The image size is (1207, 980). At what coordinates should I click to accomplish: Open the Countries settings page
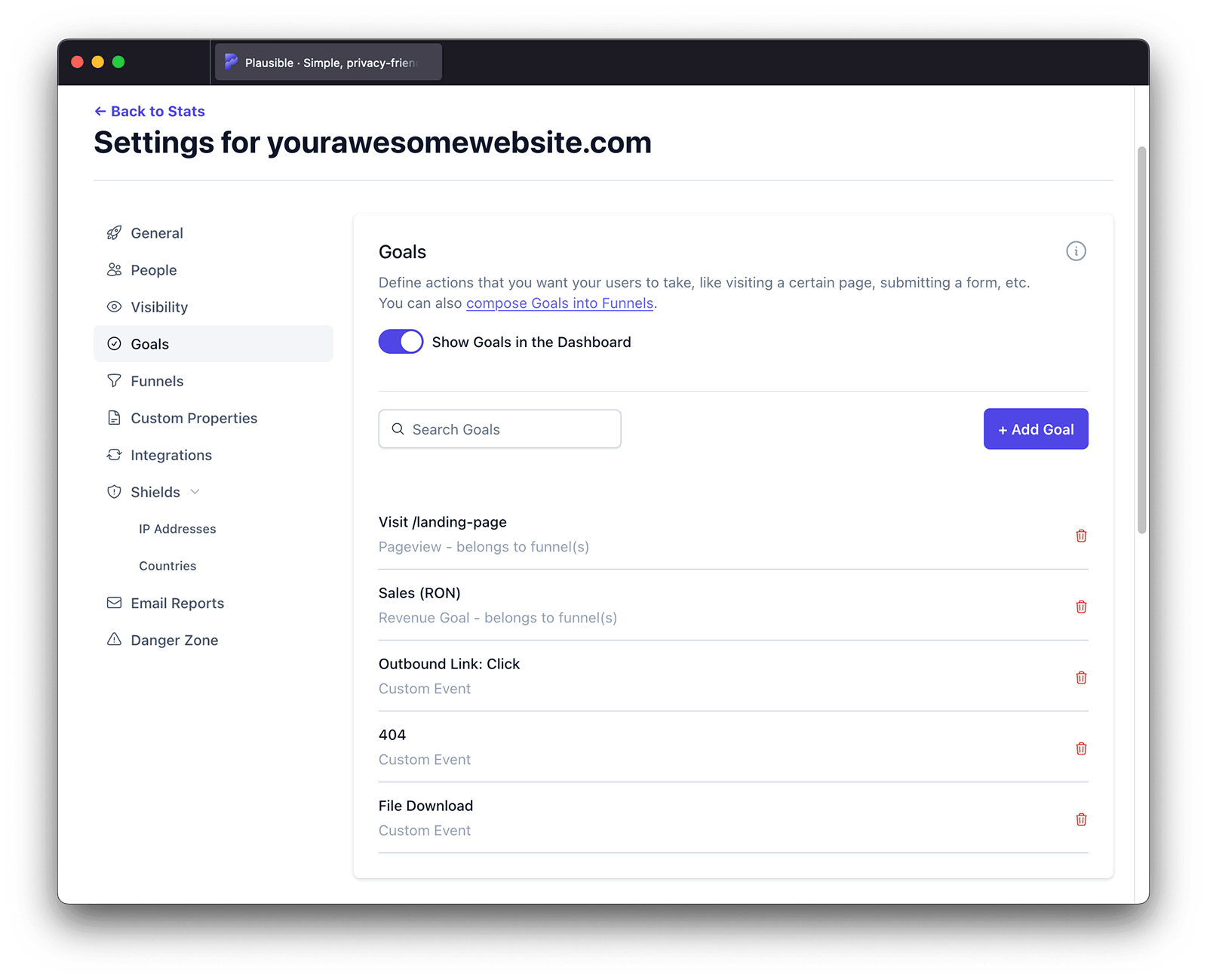pos(167,565)
